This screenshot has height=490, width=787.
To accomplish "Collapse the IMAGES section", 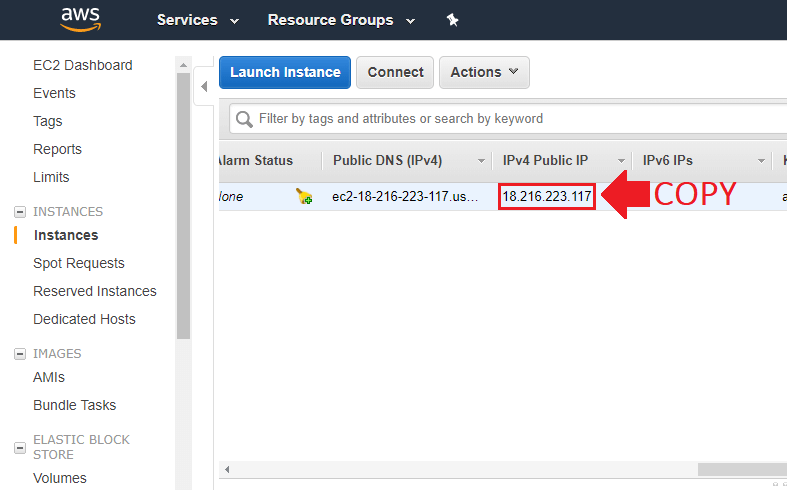I will [20, 354].
